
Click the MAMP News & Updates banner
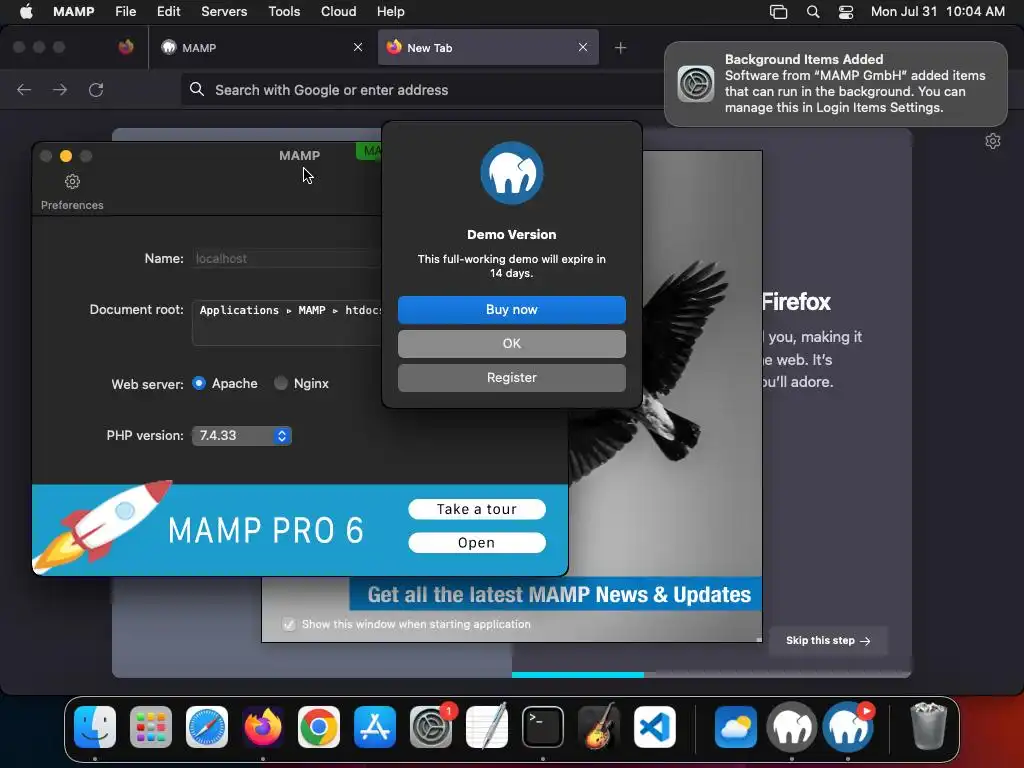(556, 594)
